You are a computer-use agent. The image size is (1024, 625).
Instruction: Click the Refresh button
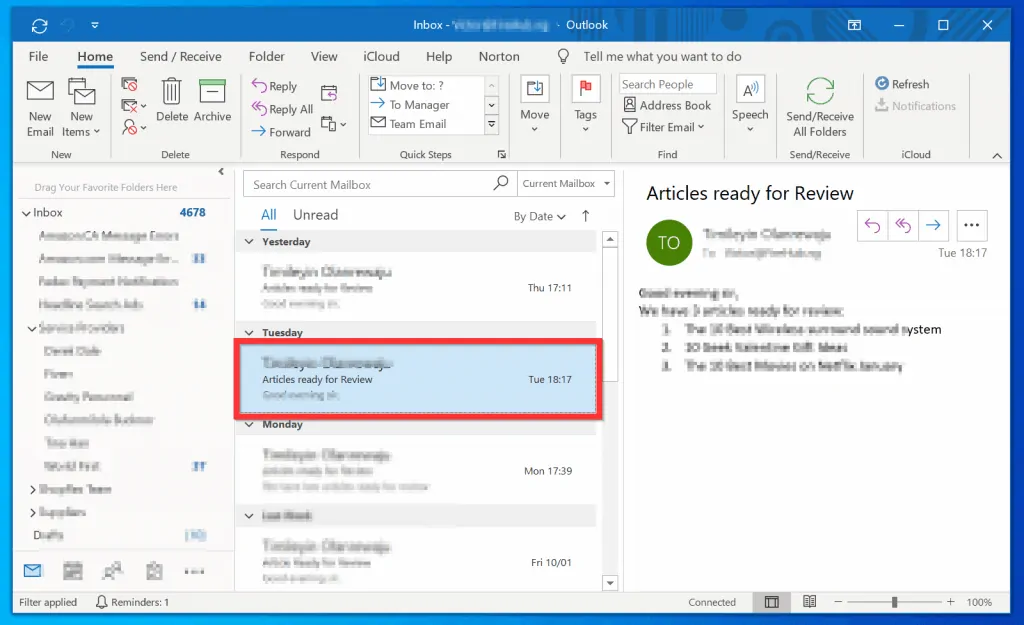tap(901, 83)
